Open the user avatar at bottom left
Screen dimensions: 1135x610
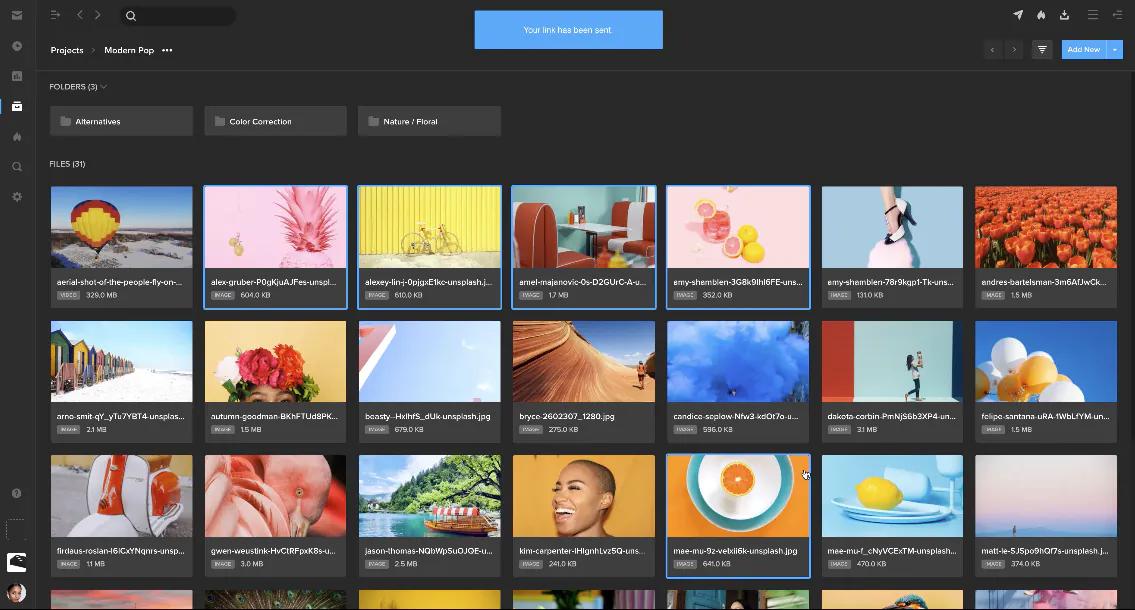point(17,593)
